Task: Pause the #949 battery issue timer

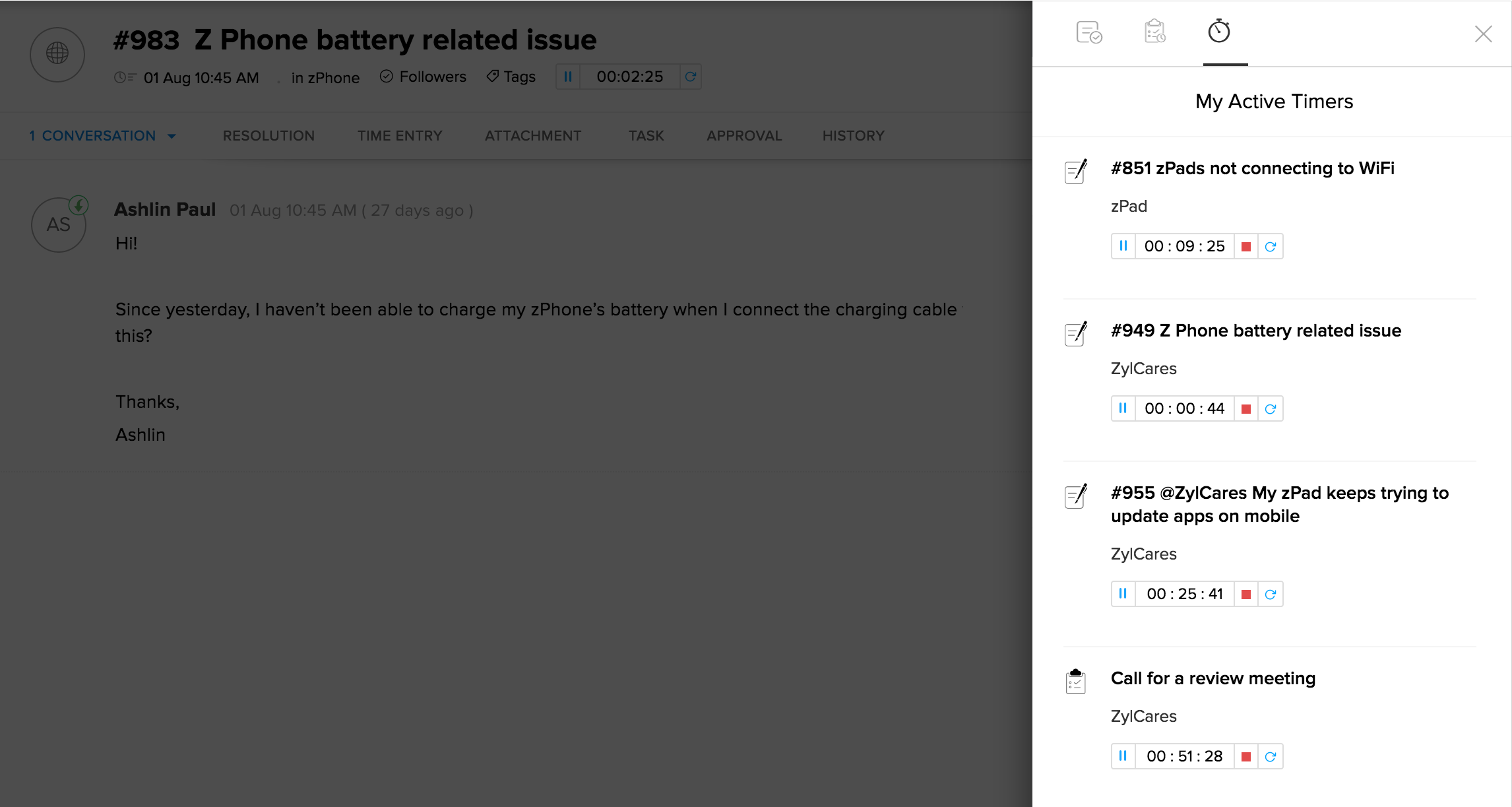Action: pyautogui.click(x=1123, y=408)
